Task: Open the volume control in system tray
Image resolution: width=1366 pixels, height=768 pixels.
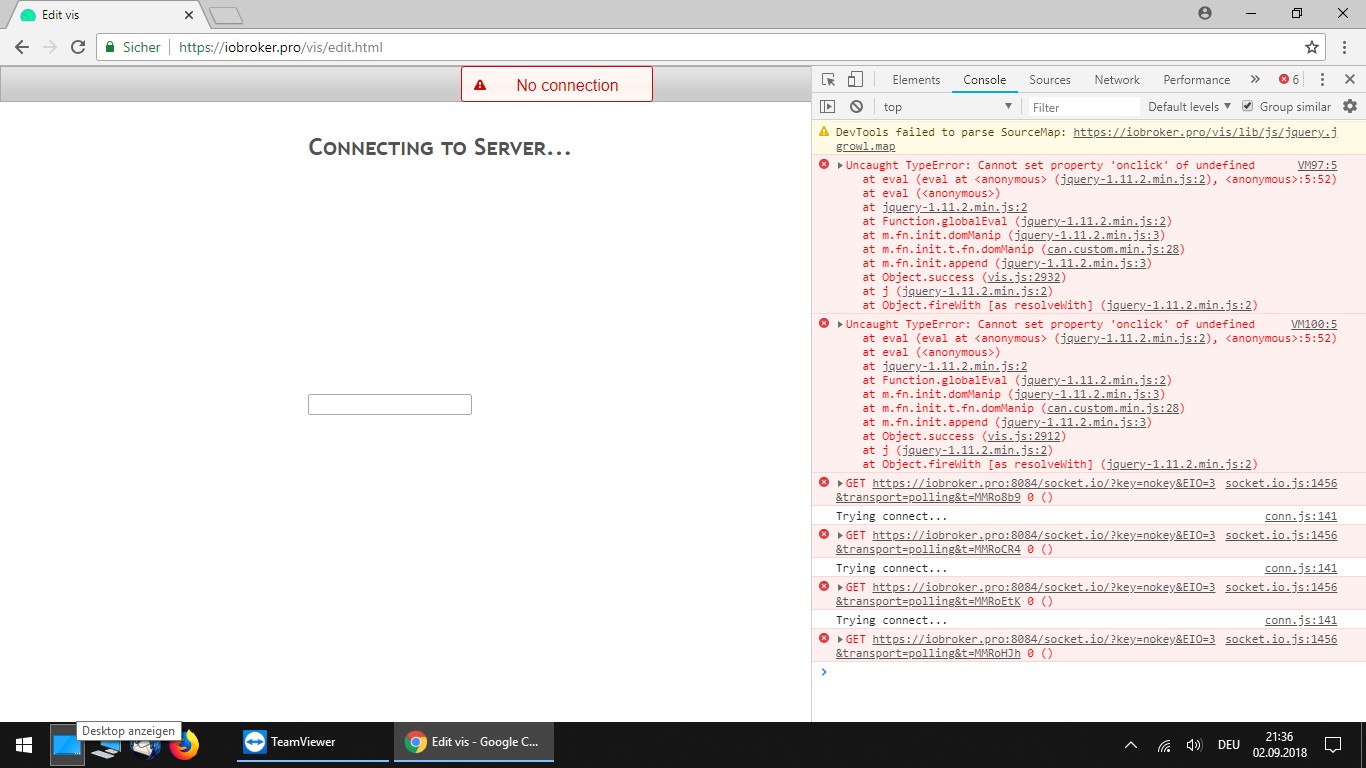Action: pos(1193,745)
